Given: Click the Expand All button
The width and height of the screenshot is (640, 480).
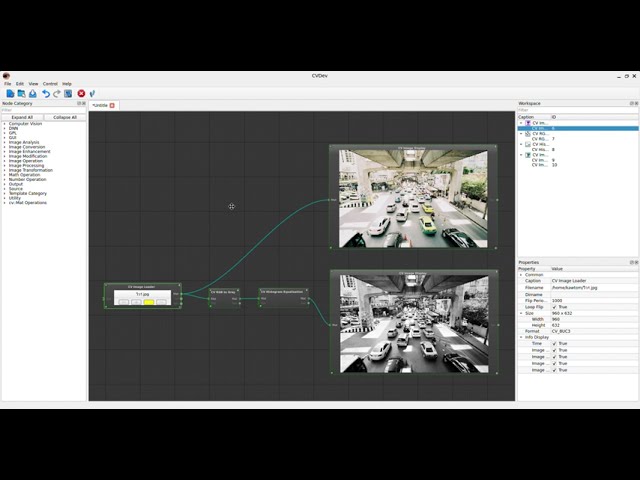Looking at the screenshot, I should coord(22,117).
